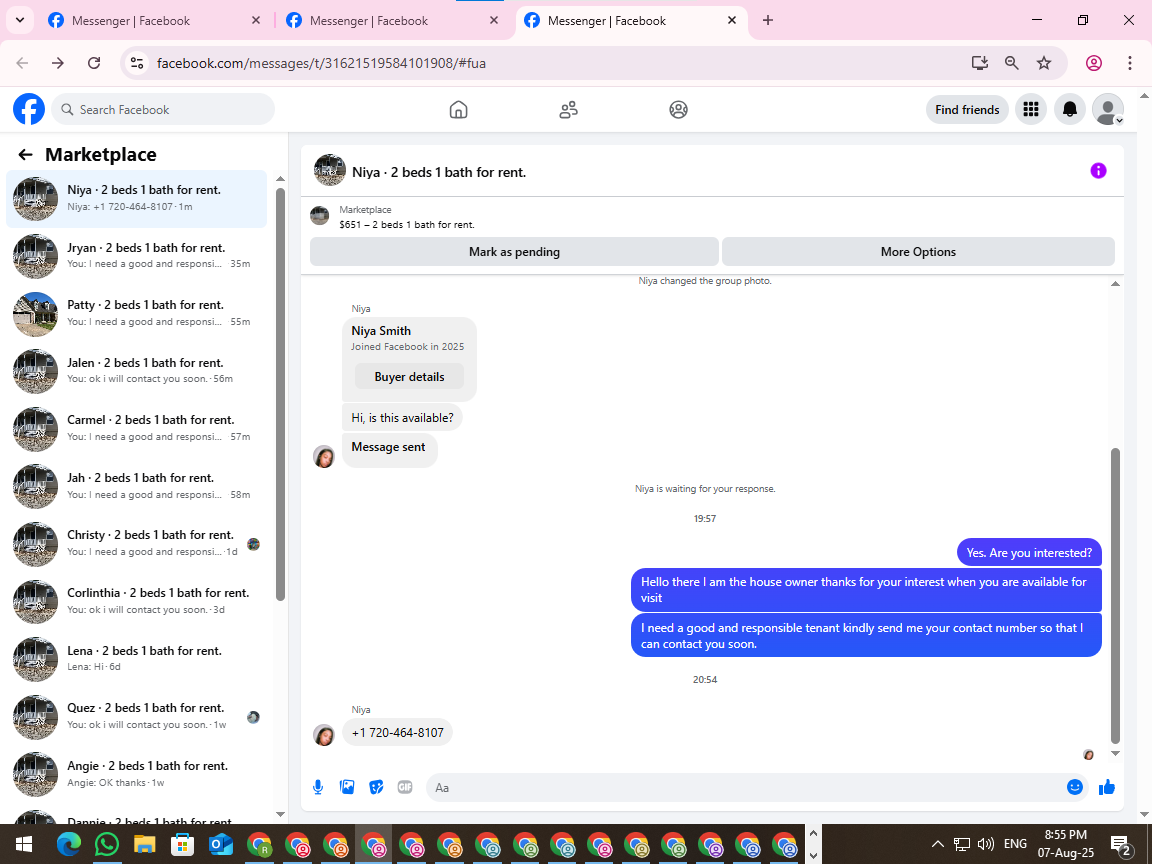Open the Groups icon in top navigation

[678, 109]
